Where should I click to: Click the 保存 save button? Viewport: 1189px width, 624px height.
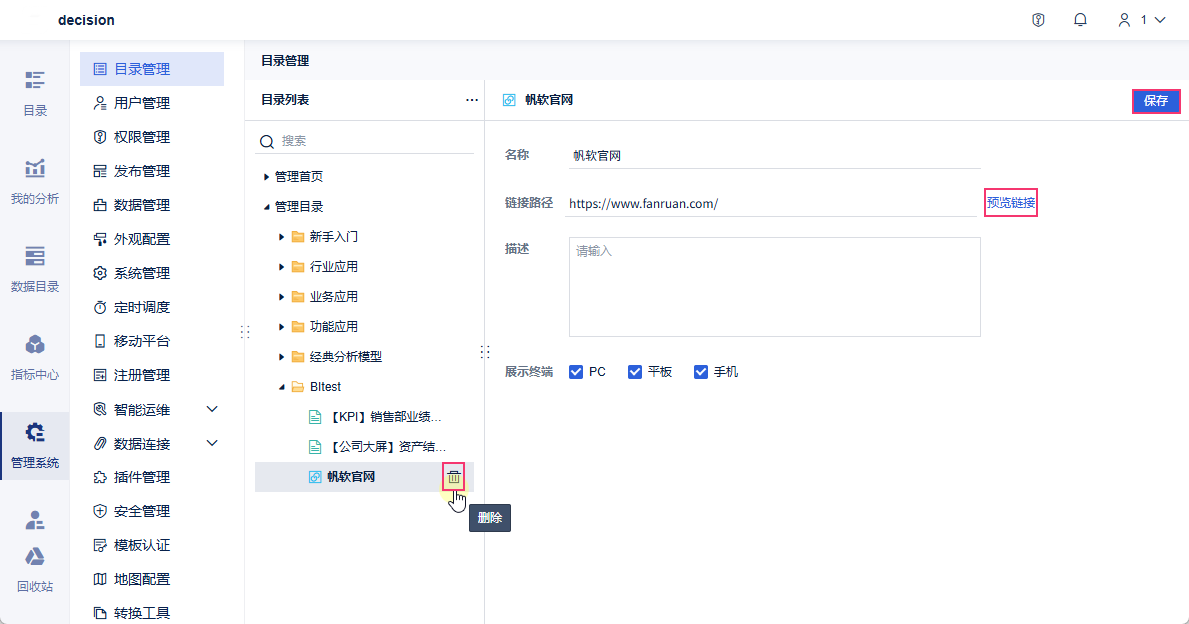tap(1156, 101)
